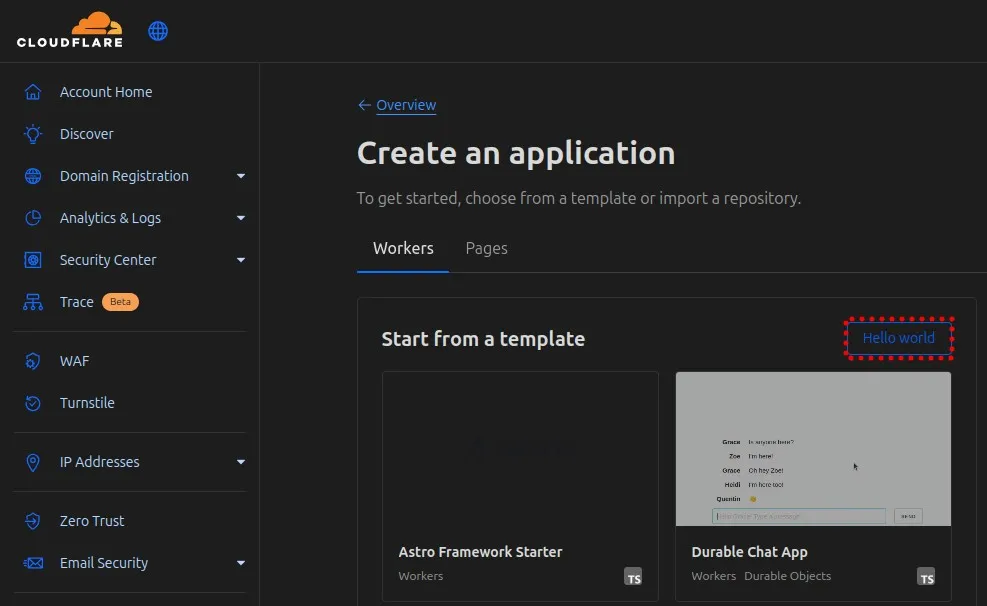Image resolution: width=987 pixels, height=606 pixels.
Task: Expand the IP Addresses submenu arrow
Action: (x=240, y=462)
